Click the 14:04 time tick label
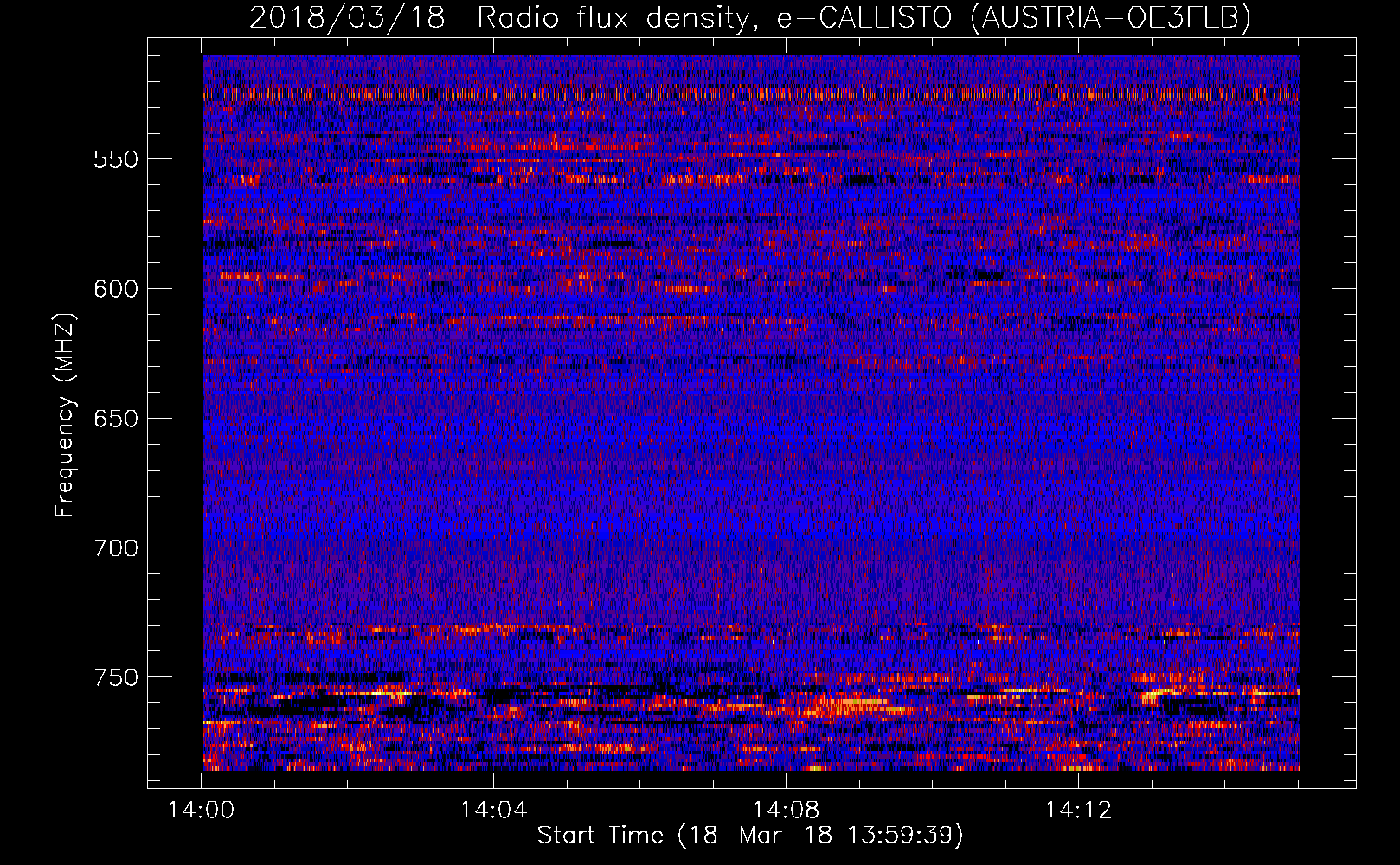 [493, 811]
